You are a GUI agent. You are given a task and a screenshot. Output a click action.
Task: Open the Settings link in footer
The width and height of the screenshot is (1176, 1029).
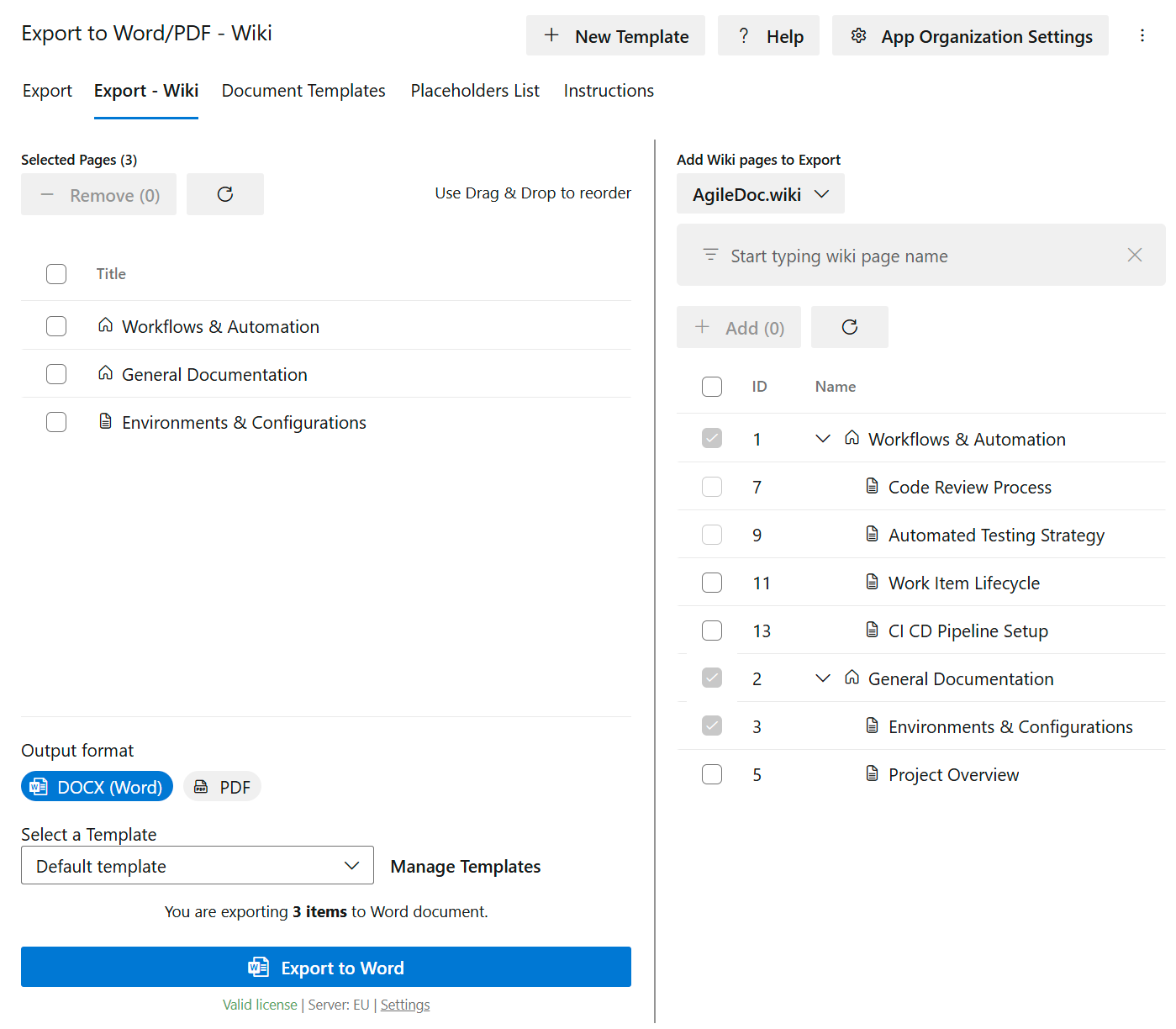coord(405,1005)
